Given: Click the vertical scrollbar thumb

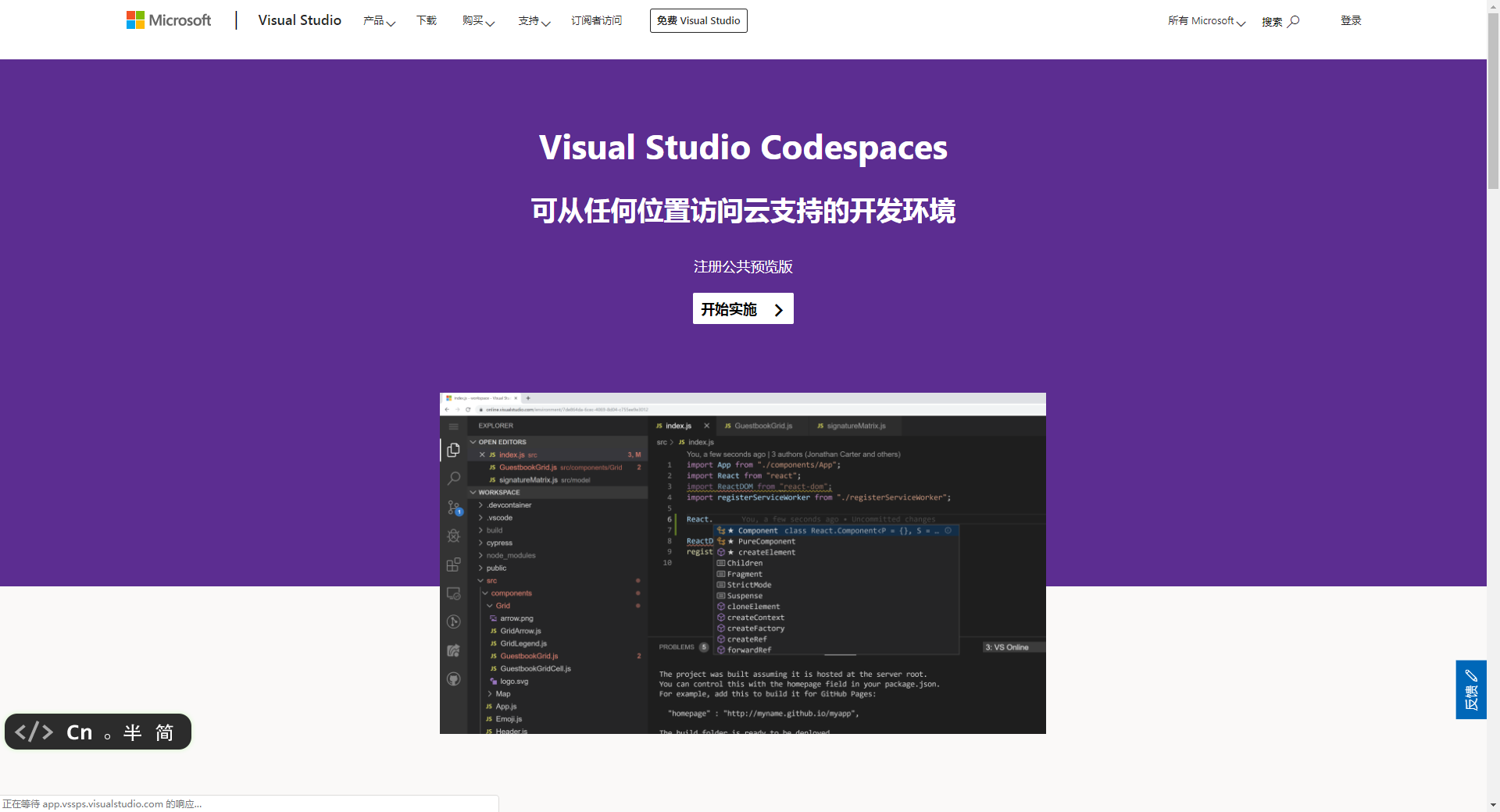Looking at the screenshot, I should pos(1493,101).
